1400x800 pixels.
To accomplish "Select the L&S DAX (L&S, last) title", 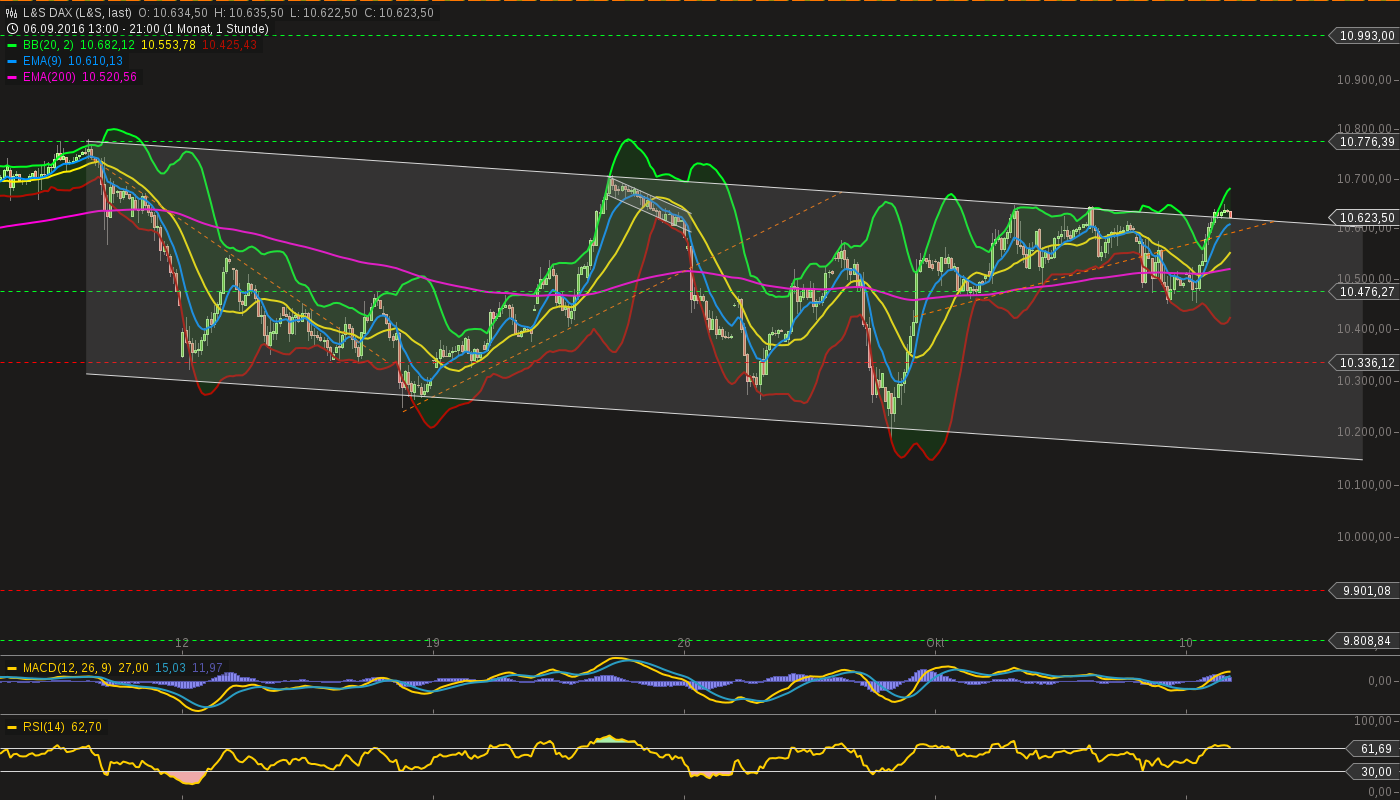I will click(x=77, y=13).
